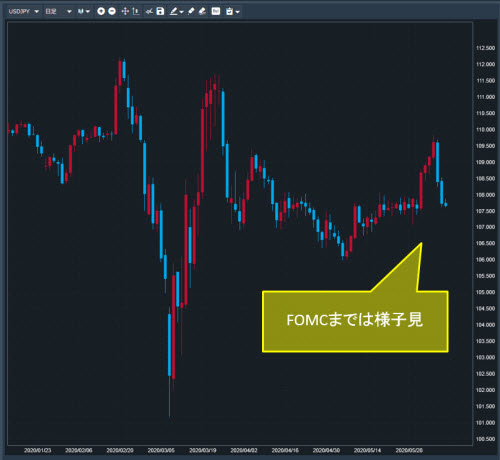
Task: Choose the eraser tool in toolbar
Action: coord(202,11)
